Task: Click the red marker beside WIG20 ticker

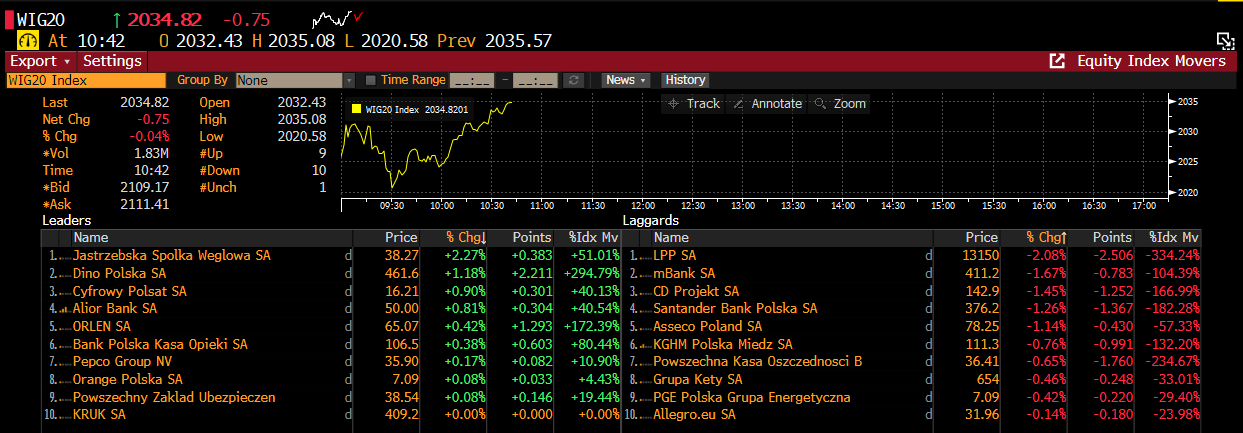Action: click(x=10, y=19)
